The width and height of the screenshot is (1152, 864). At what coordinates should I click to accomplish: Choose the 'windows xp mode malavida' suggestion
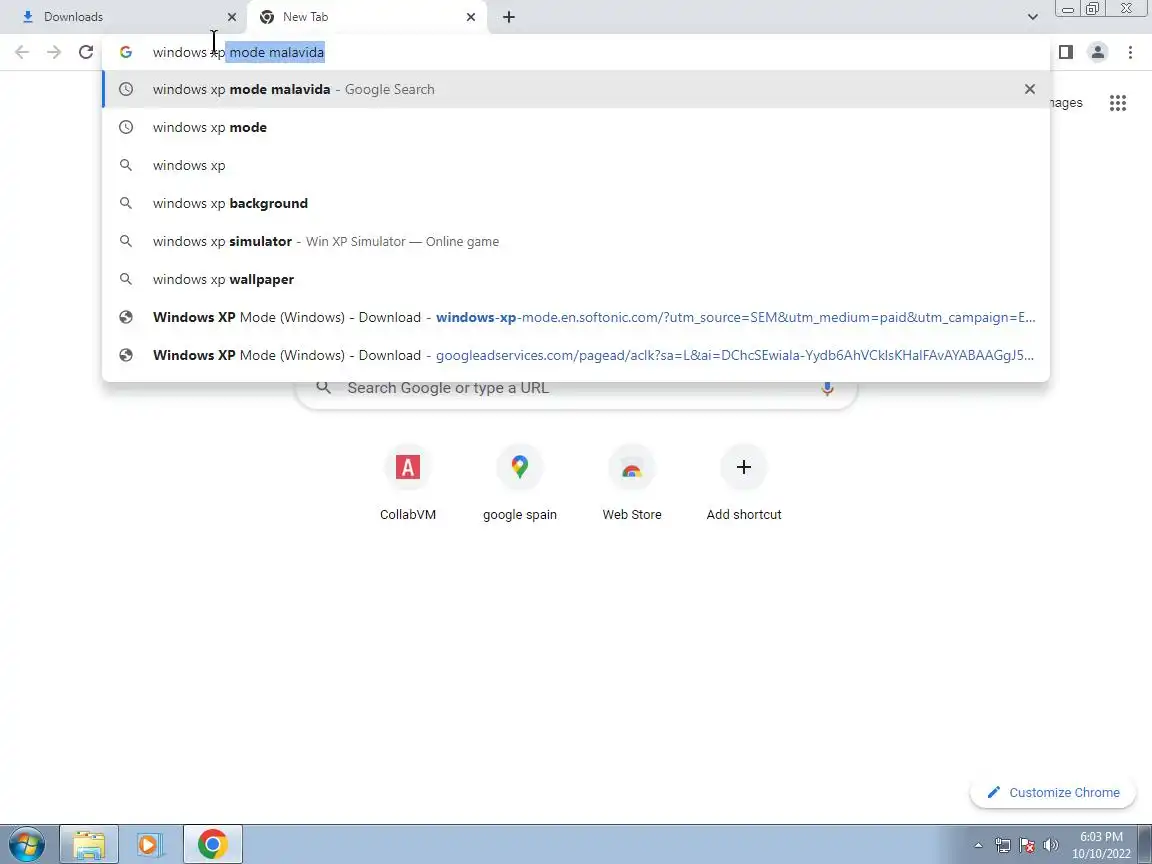(576, 89)
